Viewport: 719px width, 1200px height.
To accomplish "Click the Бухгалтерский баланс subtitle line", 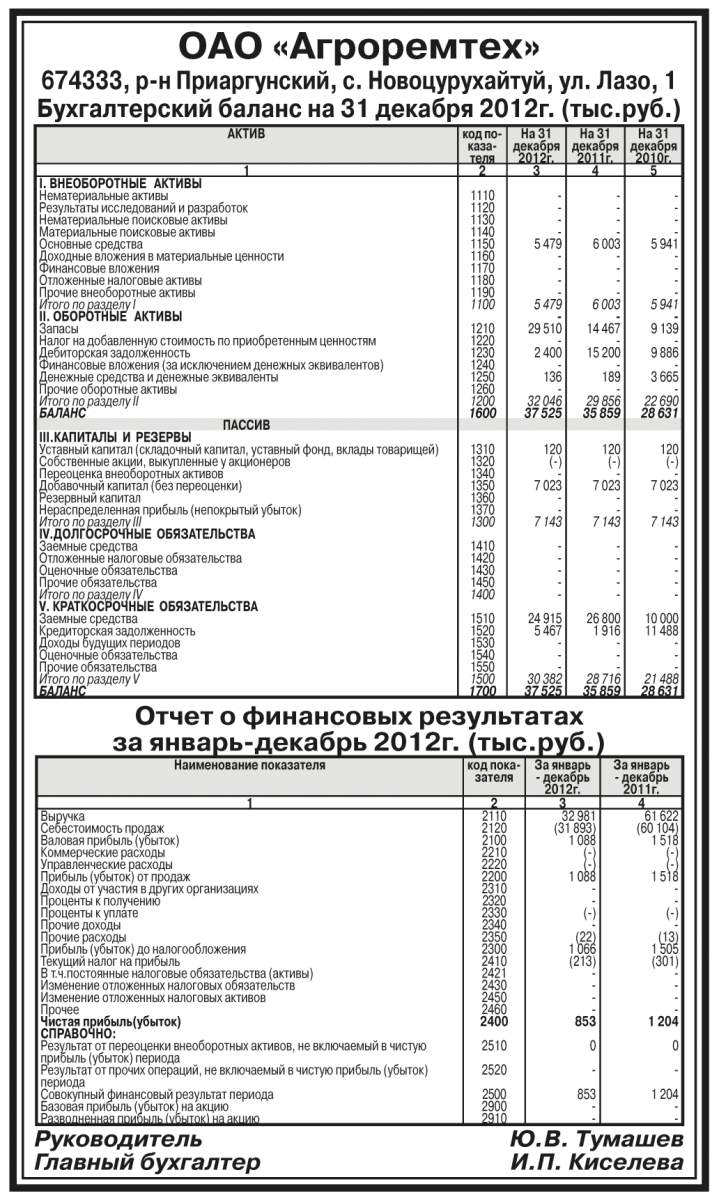I will click(x=359, y=107).
